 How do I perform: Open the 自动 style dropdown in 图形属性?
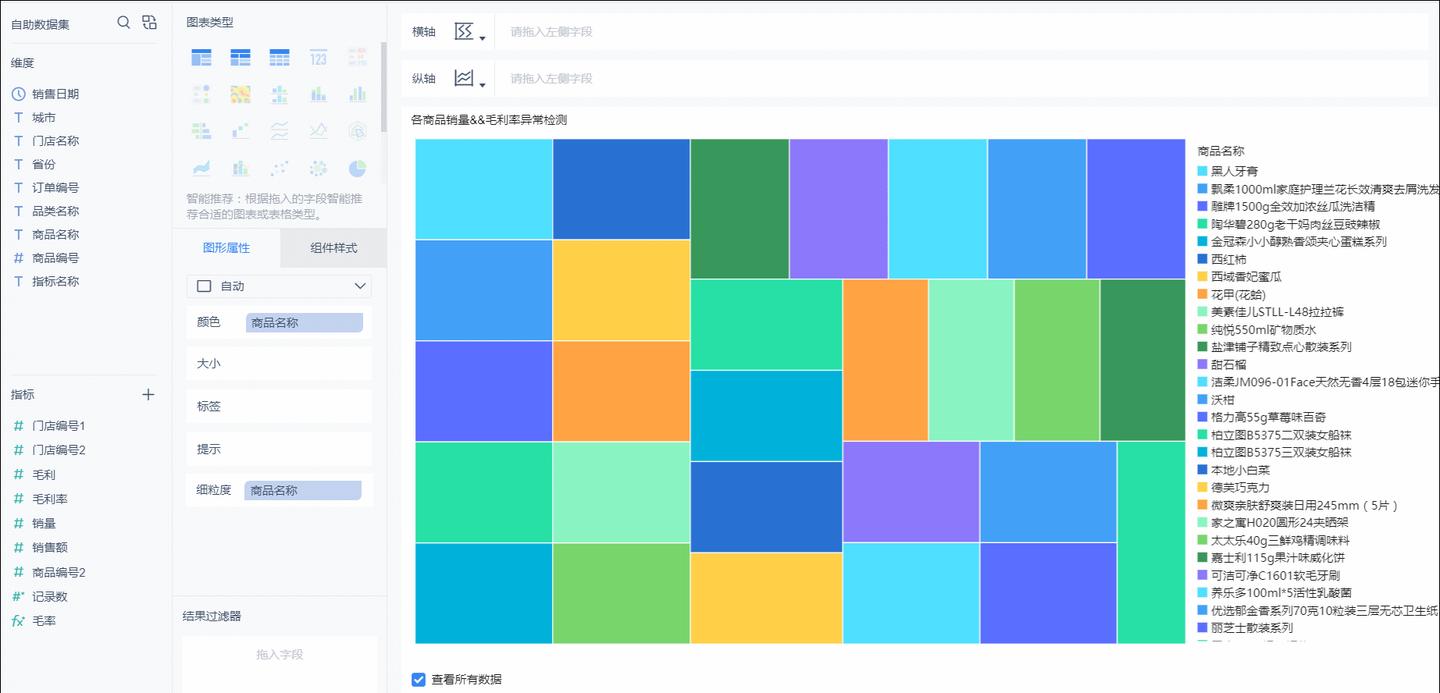278,286
